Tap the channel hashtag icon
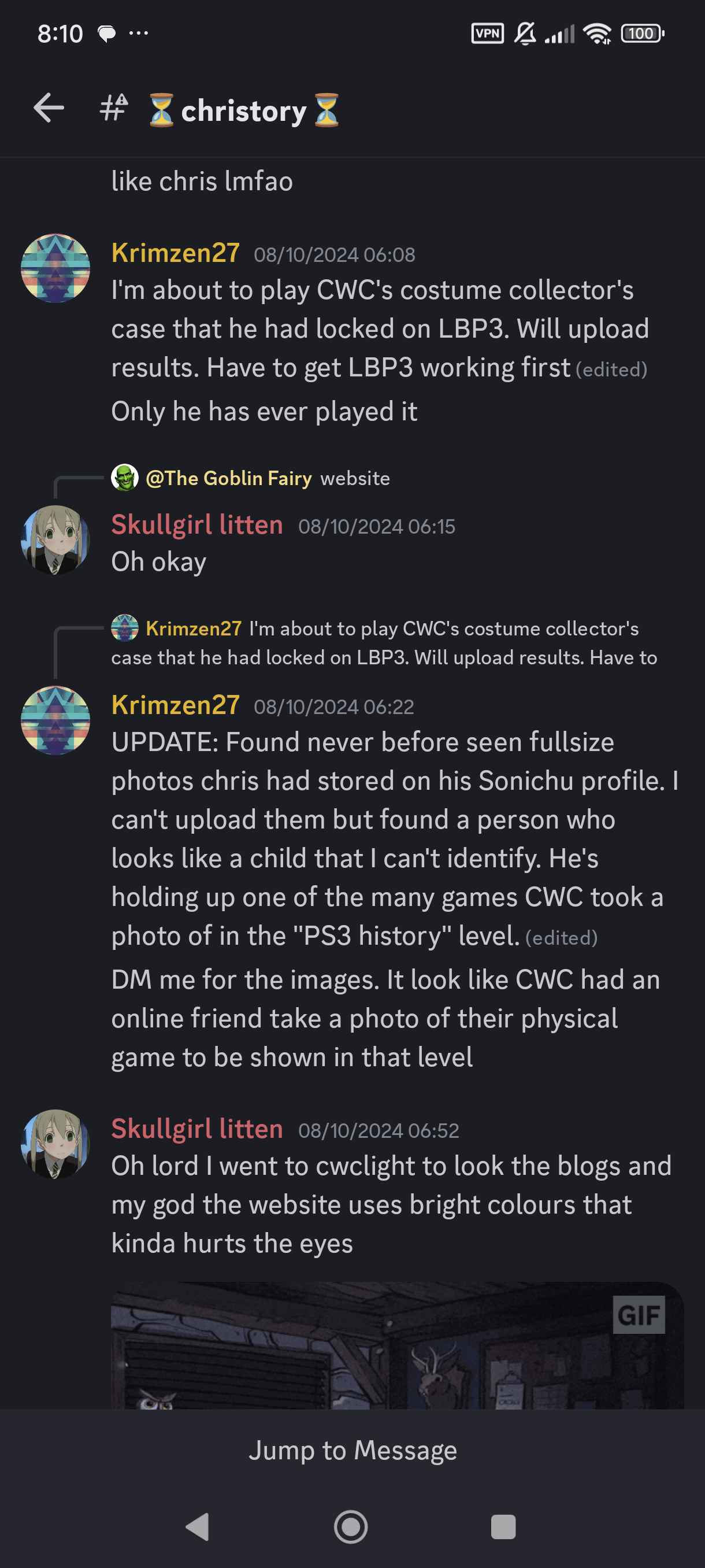705x1568 pixels. click(114, 108)
